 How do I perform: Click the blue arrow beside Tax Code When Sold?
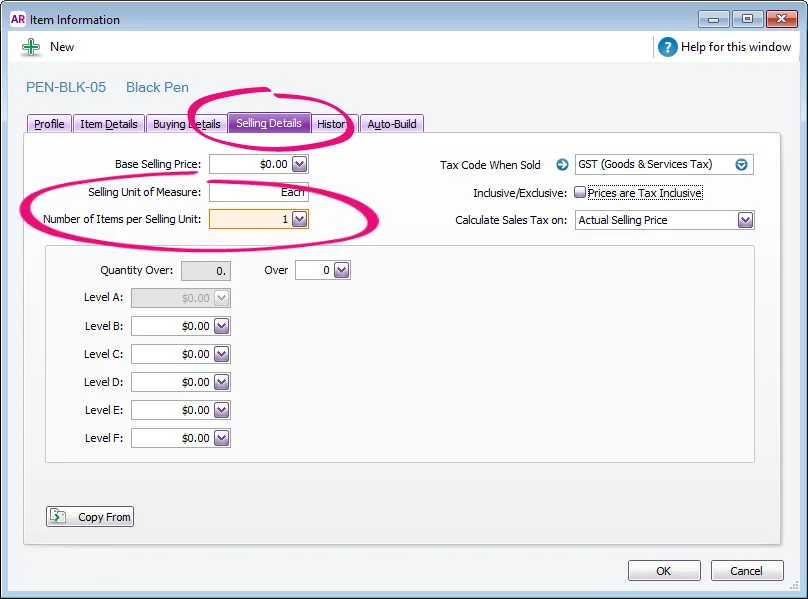coord(562,164)
